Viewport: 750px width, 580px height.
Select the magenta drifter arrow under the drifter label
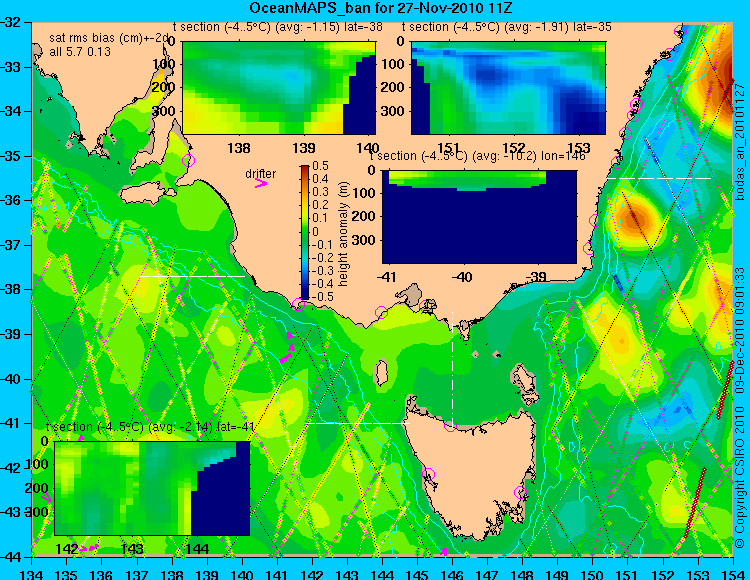pos(261,183)
